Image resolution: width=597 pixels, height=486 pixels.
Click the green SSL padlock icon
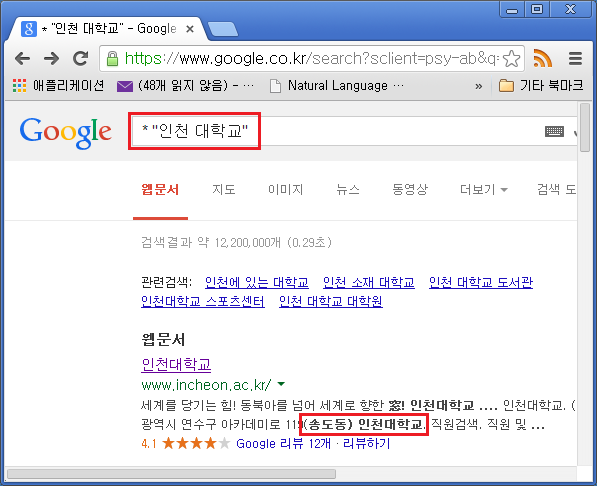112,59
